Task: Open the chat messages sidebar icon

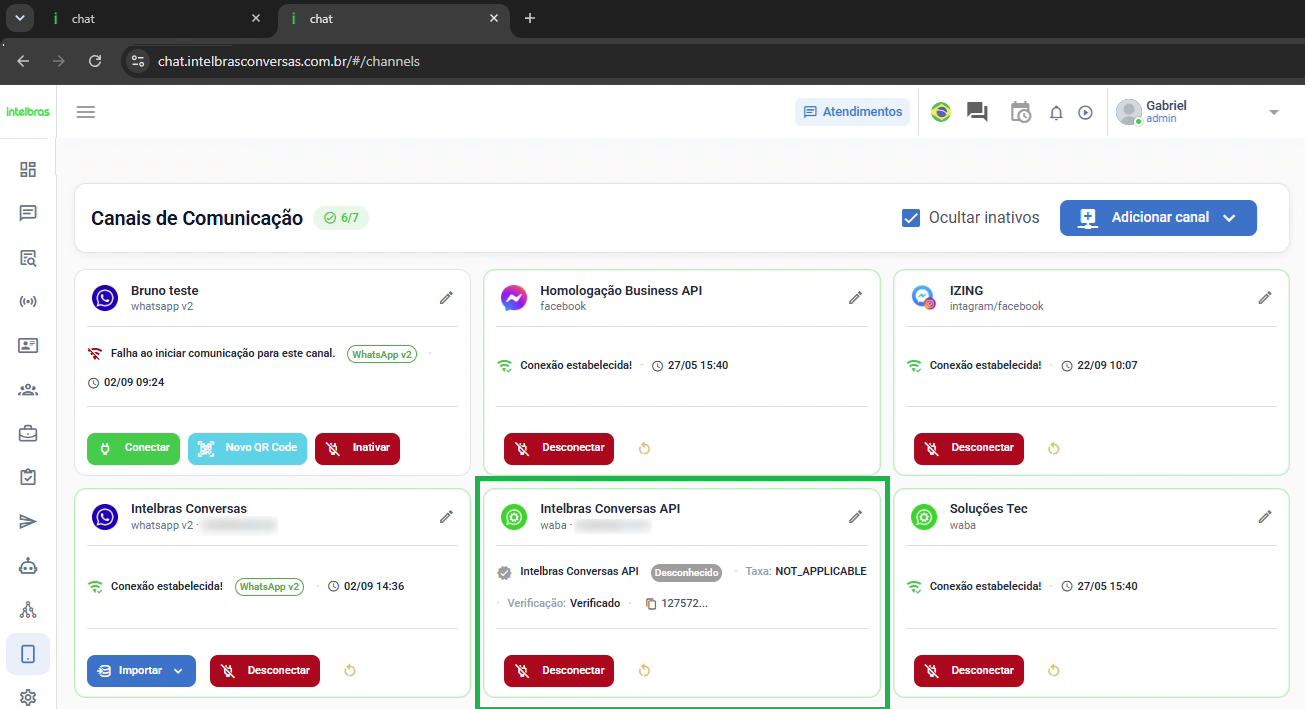Action: tap(28, 213)
